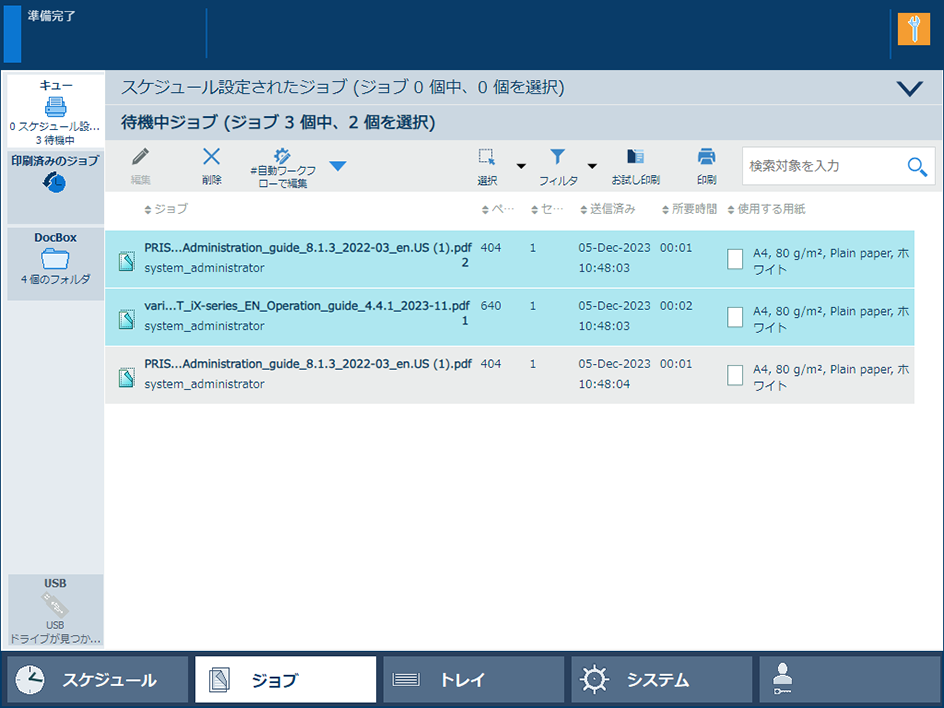This screenshot has height=708, width=944.
Task: Click the orange wrench maintenance icon
Action: pyautogui.click(x=913, y=29)
